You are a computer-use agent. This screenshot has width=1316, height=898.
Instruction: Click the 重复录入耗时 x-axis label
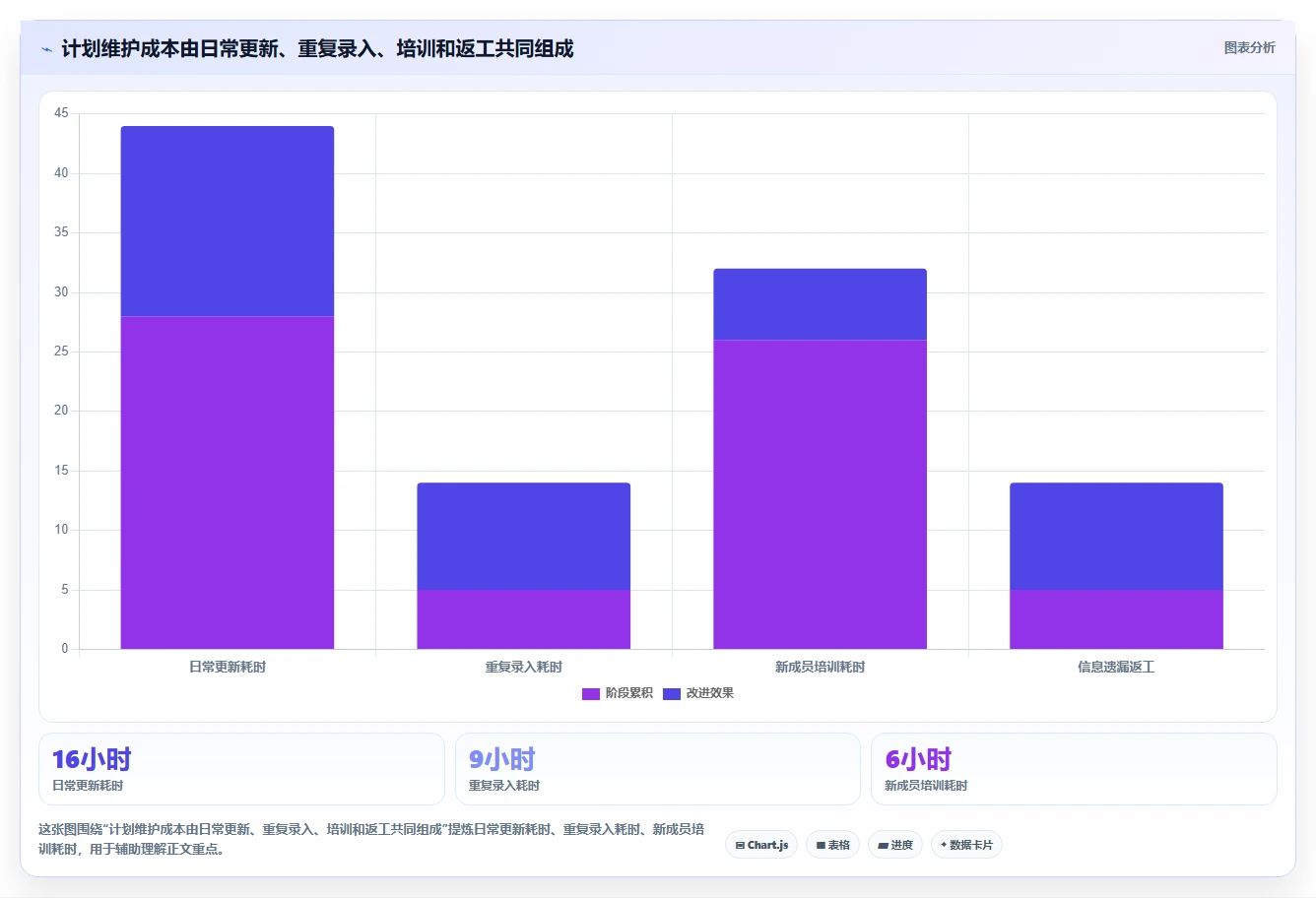(524, 667)
